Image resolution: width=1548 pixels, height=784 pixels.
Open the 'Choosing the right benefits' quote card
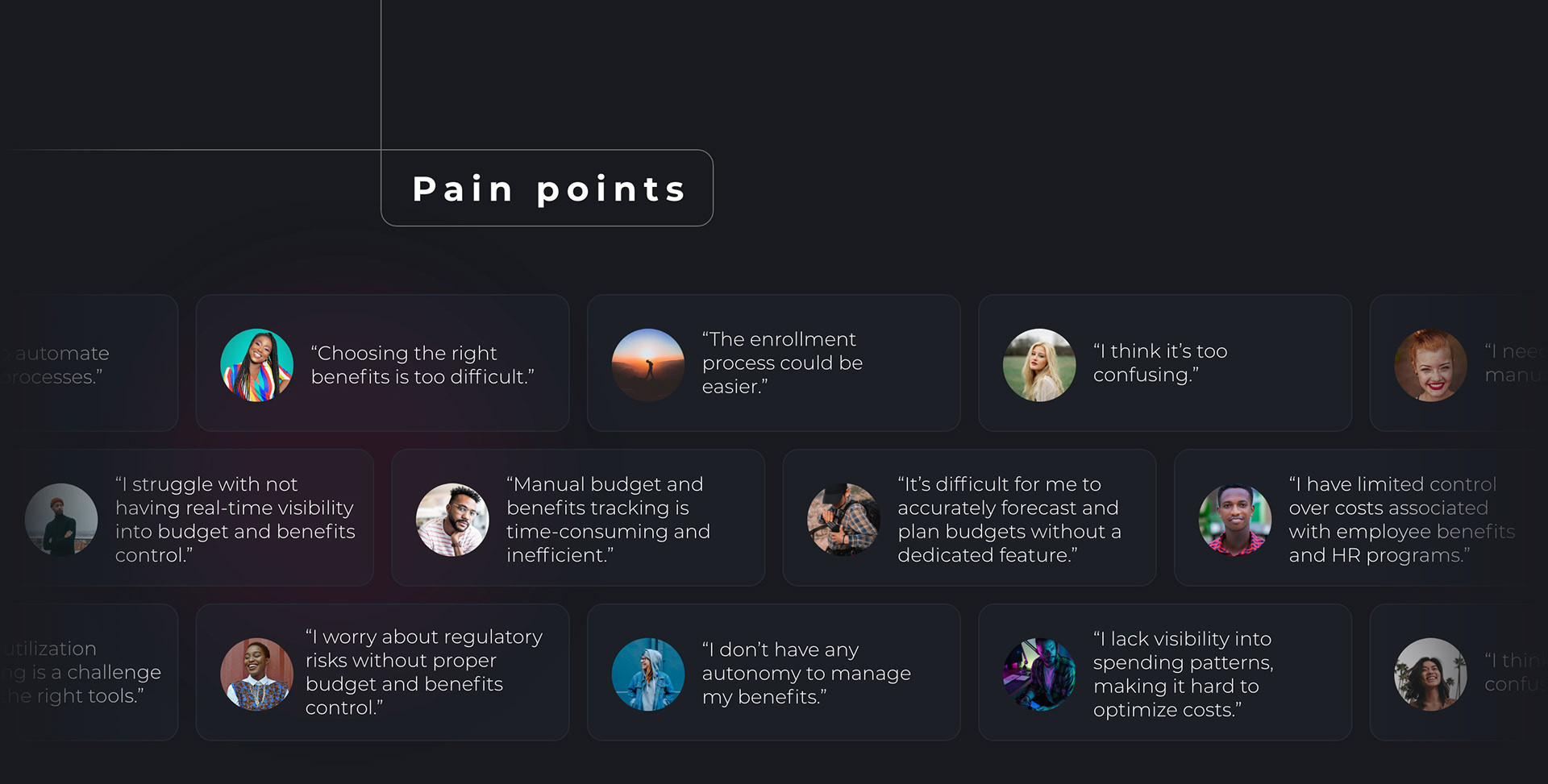(383, 363)
